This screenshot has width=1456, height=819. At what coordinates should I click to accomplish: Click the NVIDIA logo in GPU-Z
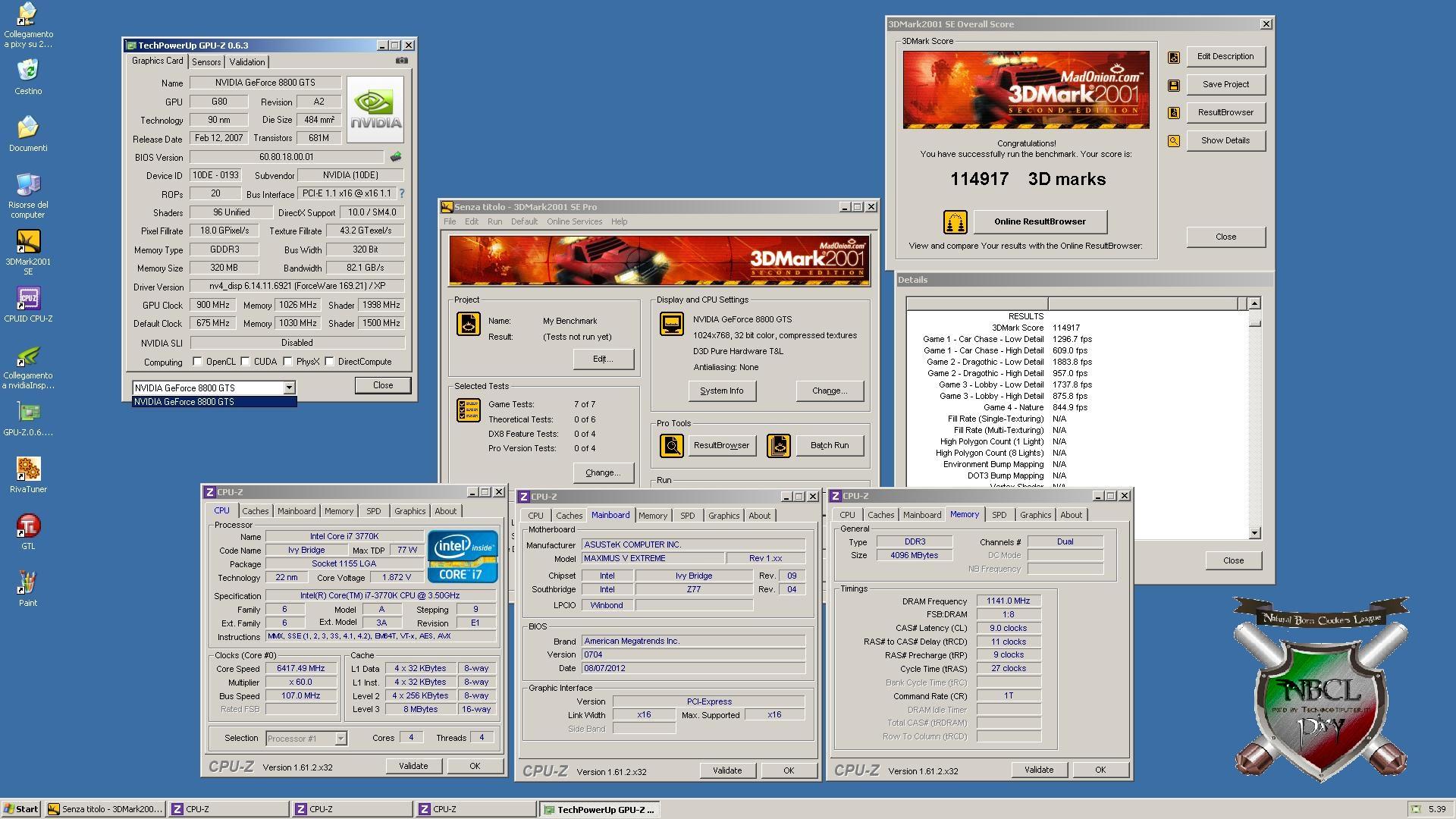coord(375,109)
